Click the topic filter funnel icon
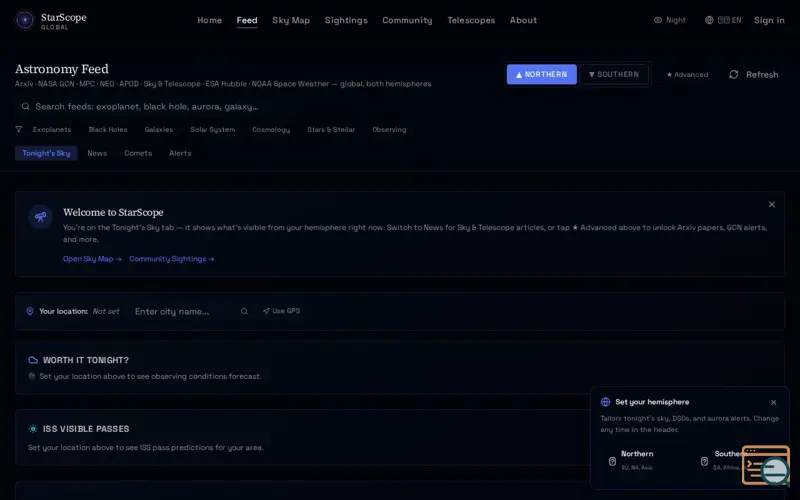This screenshot has height=500, width=800. click(x=19, y=130)
